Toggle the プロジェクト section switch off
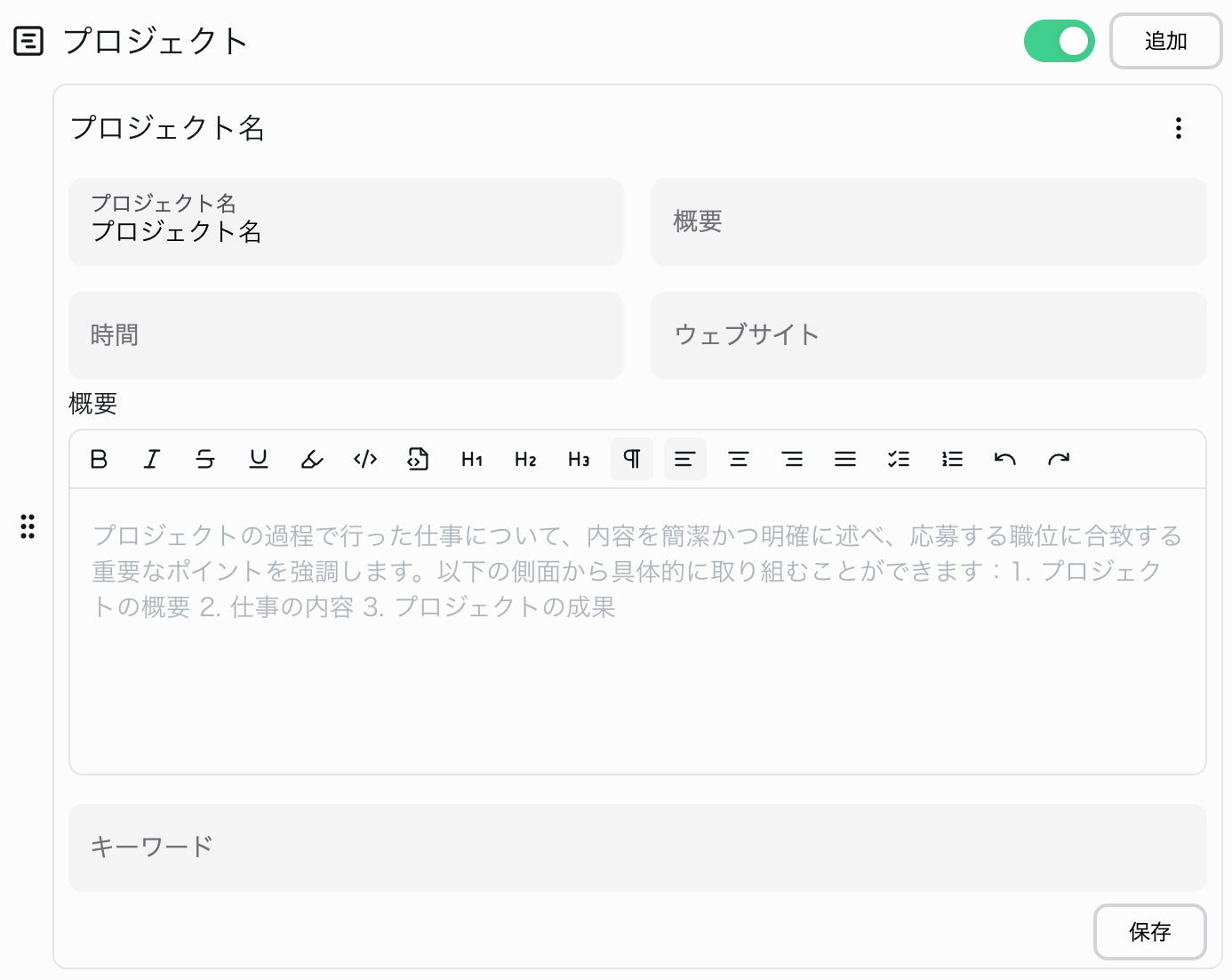 1059,41
